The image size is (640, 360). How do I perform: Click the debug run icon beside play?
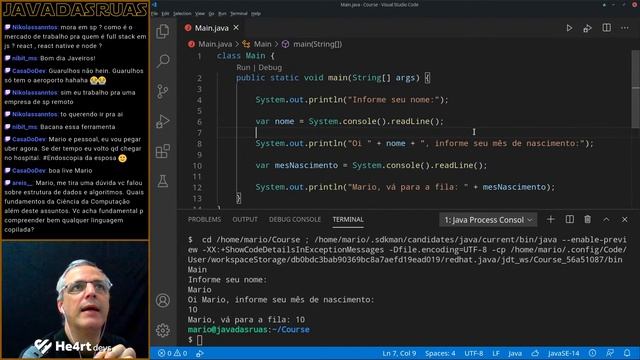click(587, 28)
